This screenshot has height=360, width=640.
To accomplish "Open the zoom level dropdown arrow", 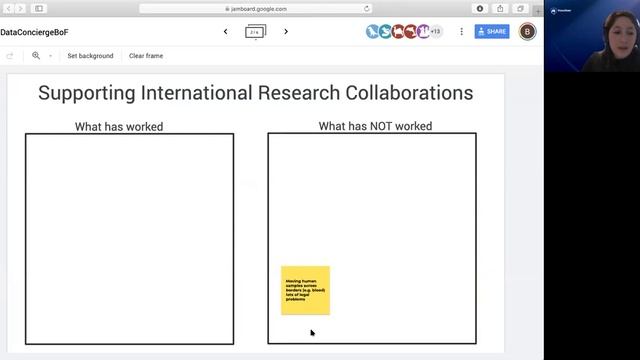I will [x=50, y=56].
